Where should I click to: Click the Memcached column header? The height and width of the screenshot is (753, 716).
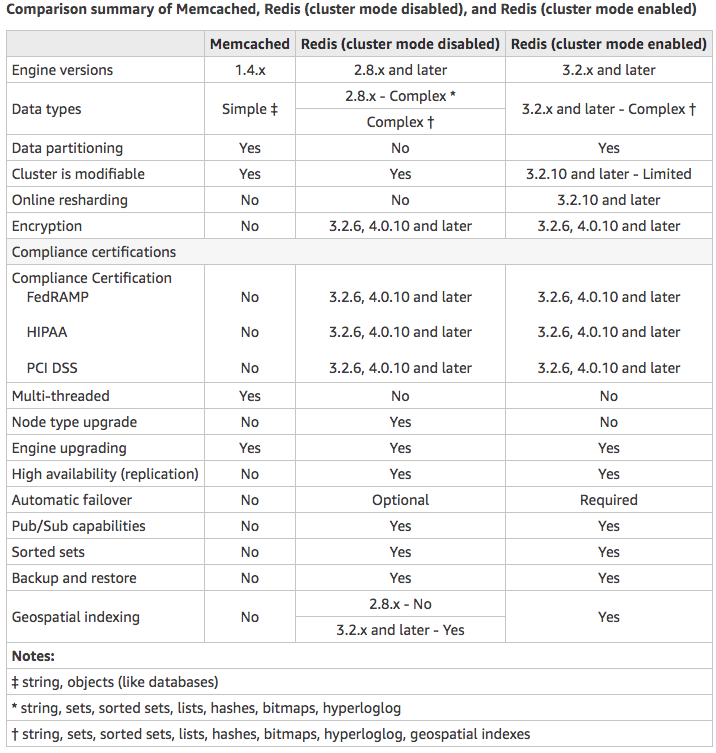[x=250, y=44]
